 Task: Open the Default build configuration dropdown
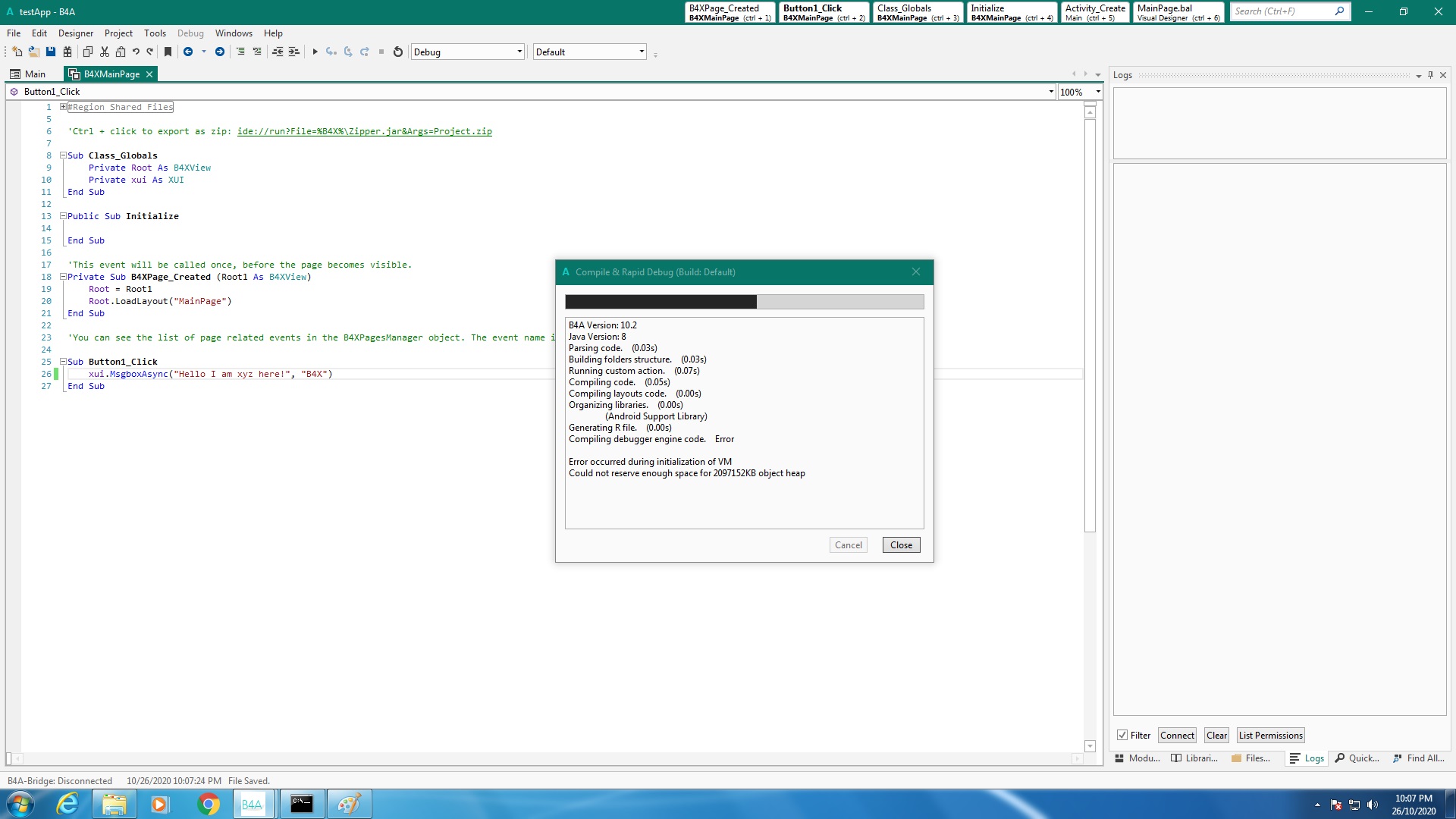click(x=642, y=52)
